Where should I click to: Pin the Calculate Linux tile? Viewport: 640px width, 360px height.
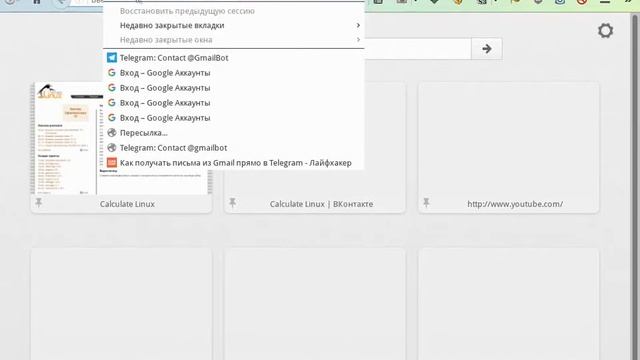tap(39, 202)
